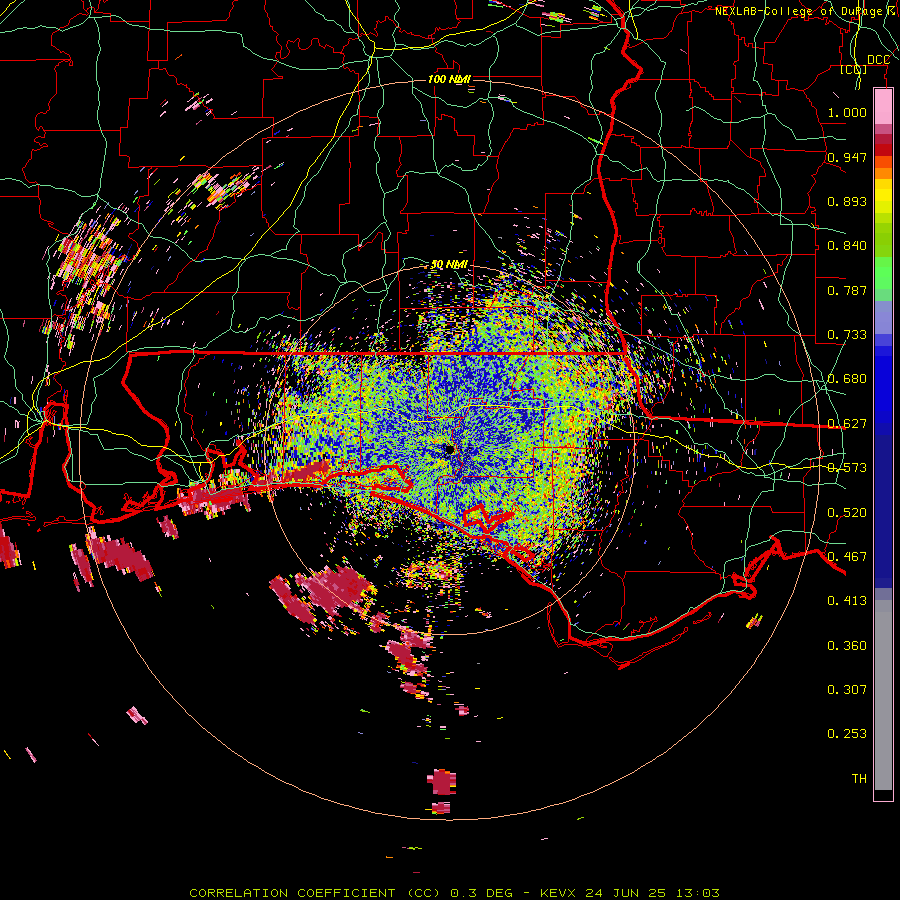Click the KEVX radar identifier in caption

(x=559, y=893)
